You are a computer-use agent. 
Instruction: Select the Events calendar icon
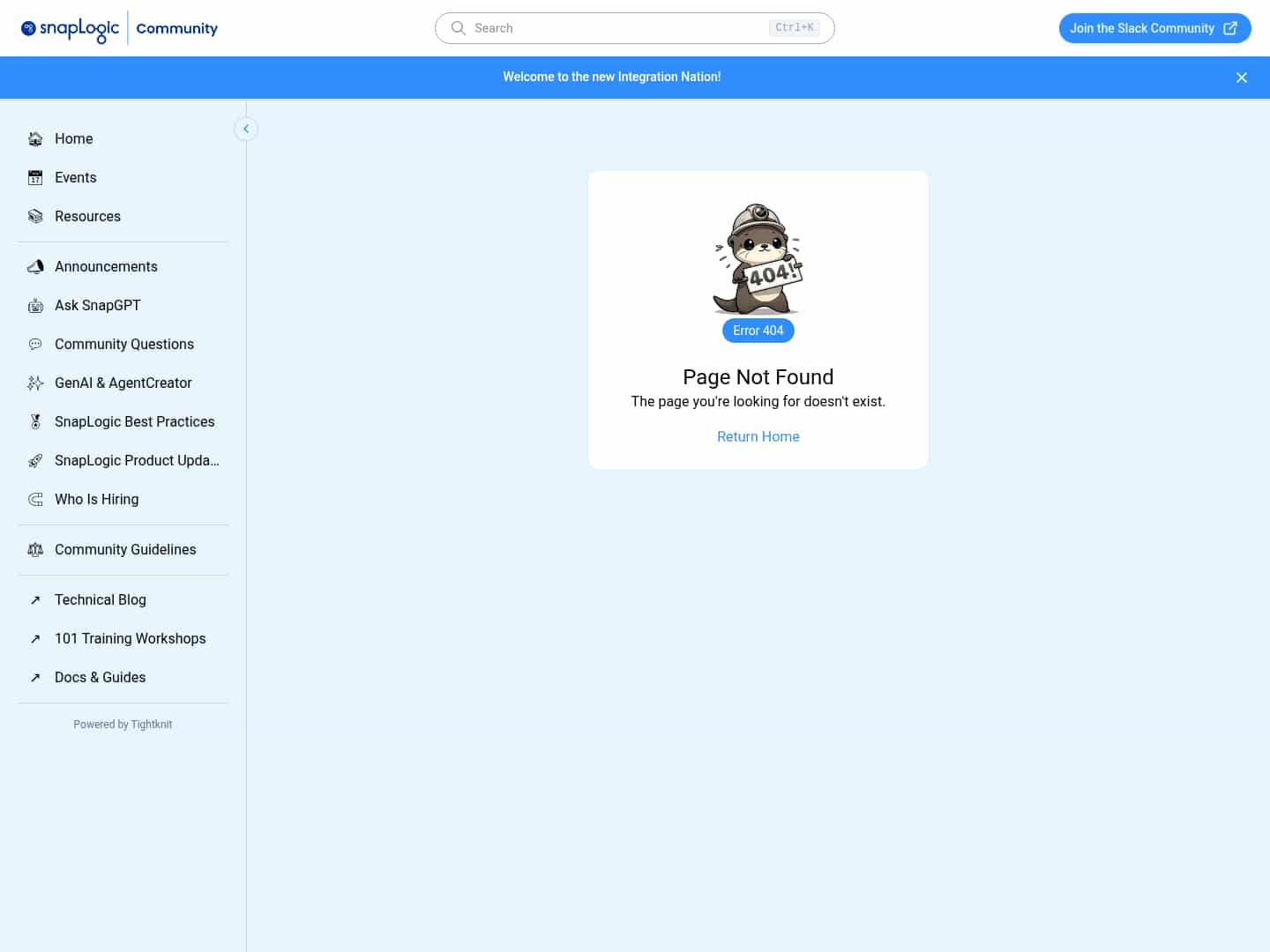(35, 177)
